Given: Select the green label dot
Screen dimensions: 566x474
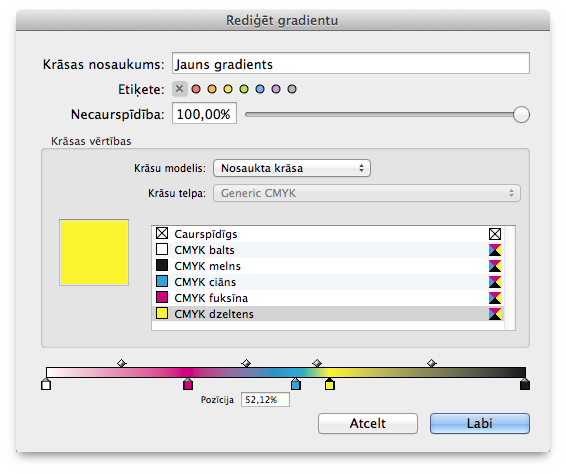Looking at the screenshot, I should click(x=244, y=89).
